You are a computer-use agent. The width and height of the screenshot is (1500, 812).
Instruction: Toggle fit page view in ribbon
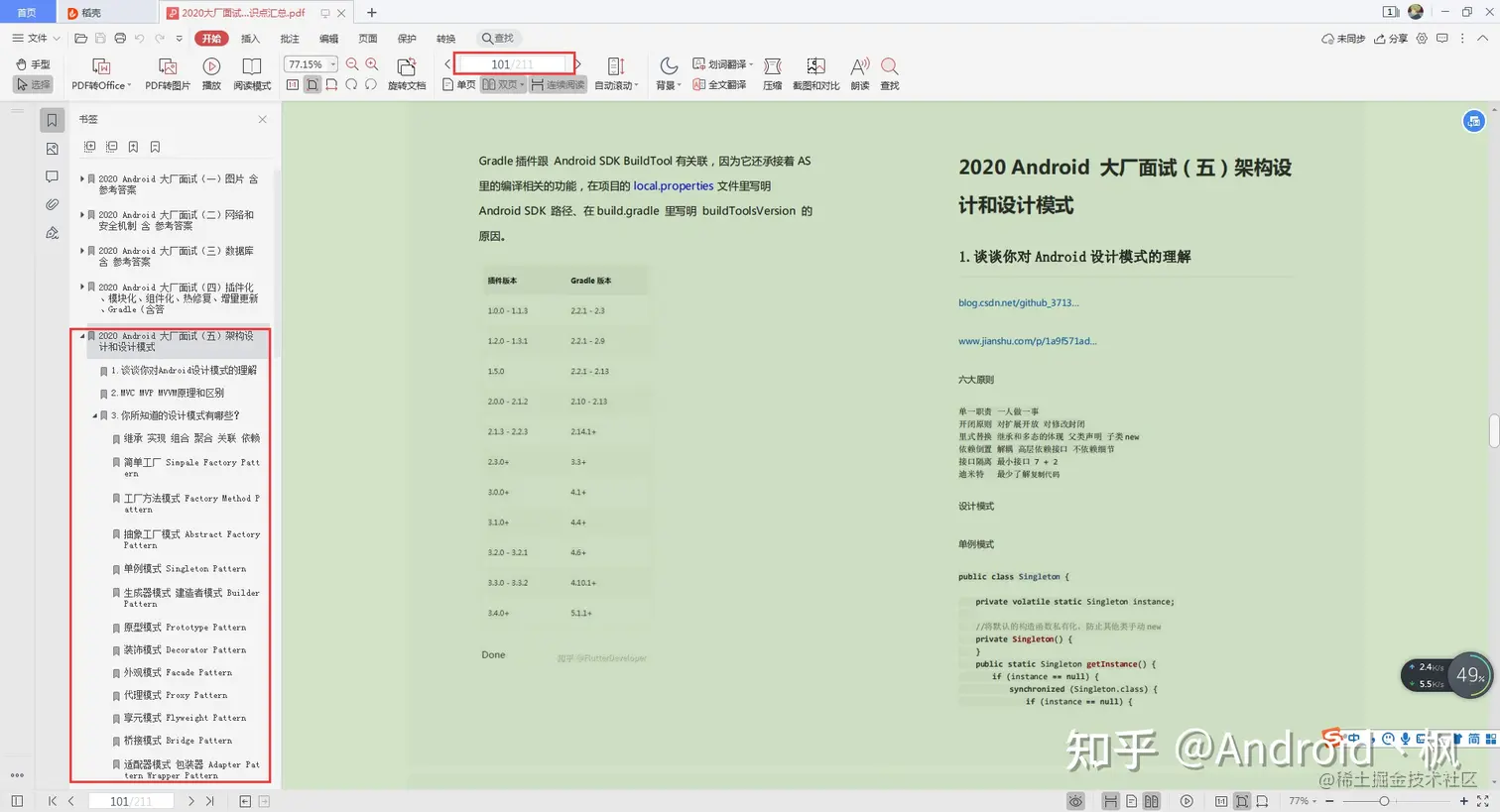pos(312,85)
